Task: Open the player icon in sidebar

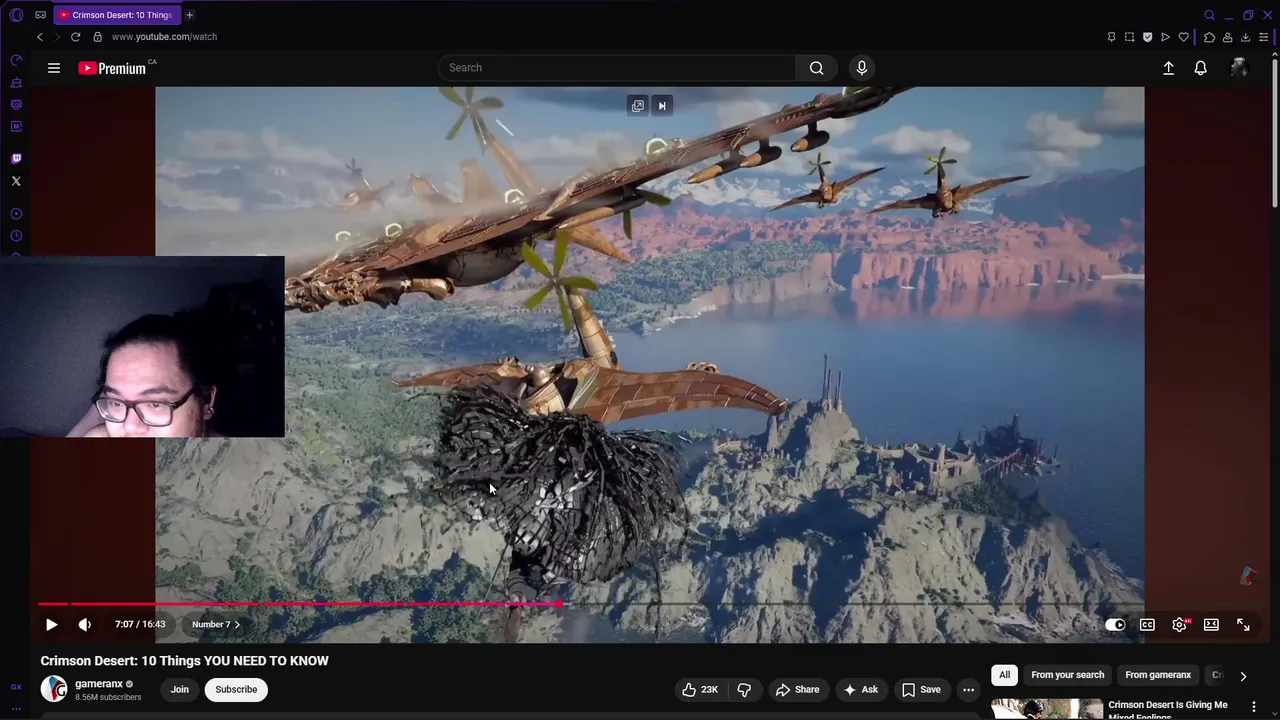Action: tap(16, 214)
